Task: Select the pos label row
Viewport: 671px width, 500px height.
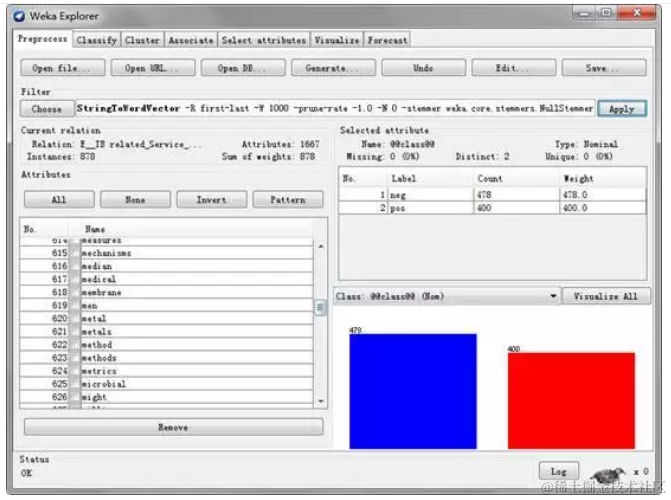Action: pyautogui.click(x=492, y=208)
